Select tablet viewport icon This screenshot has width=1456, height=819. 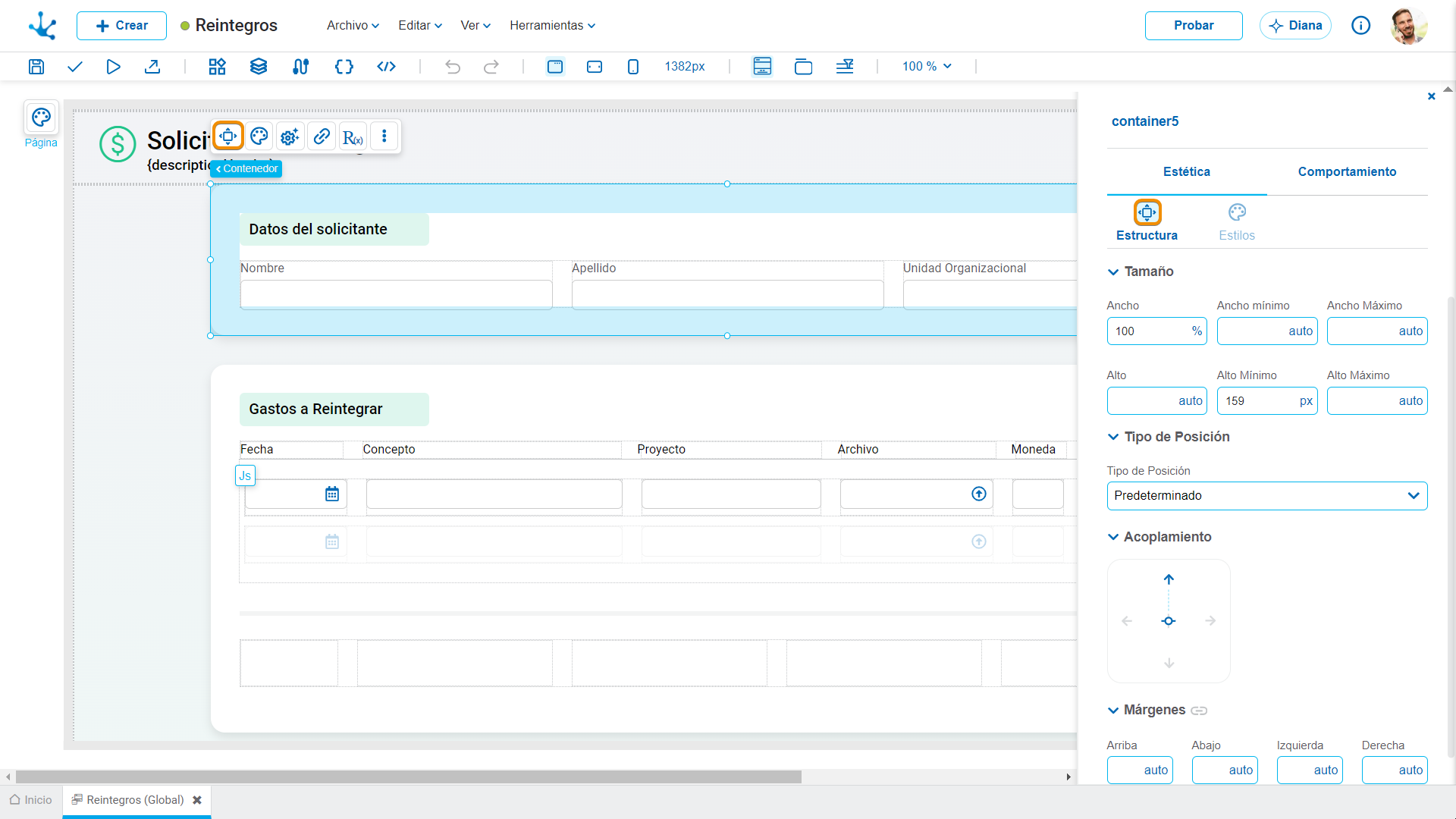click(x=595, y=67)
